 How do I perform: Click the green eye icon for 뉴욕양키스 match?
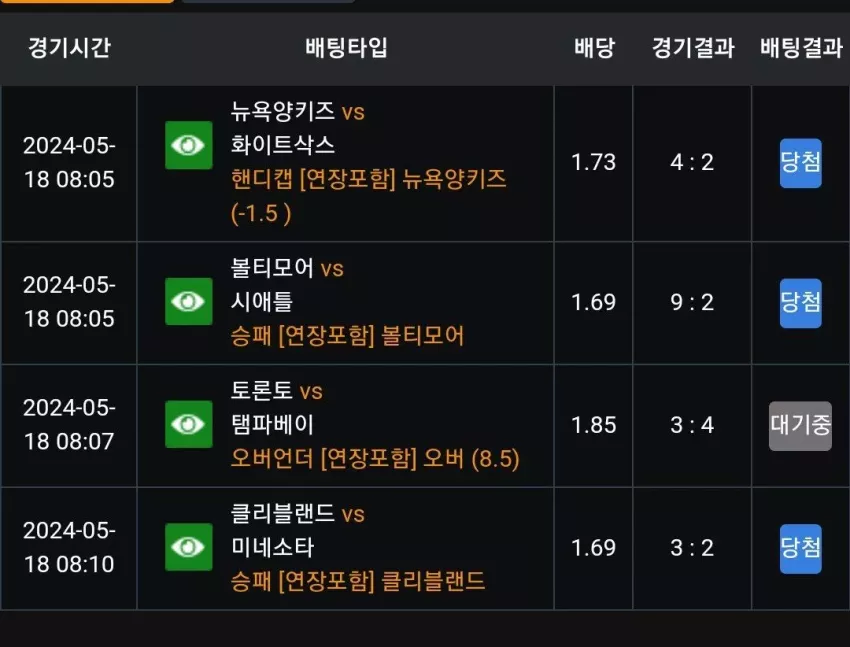pyautogui.click(x=189, y=145)
